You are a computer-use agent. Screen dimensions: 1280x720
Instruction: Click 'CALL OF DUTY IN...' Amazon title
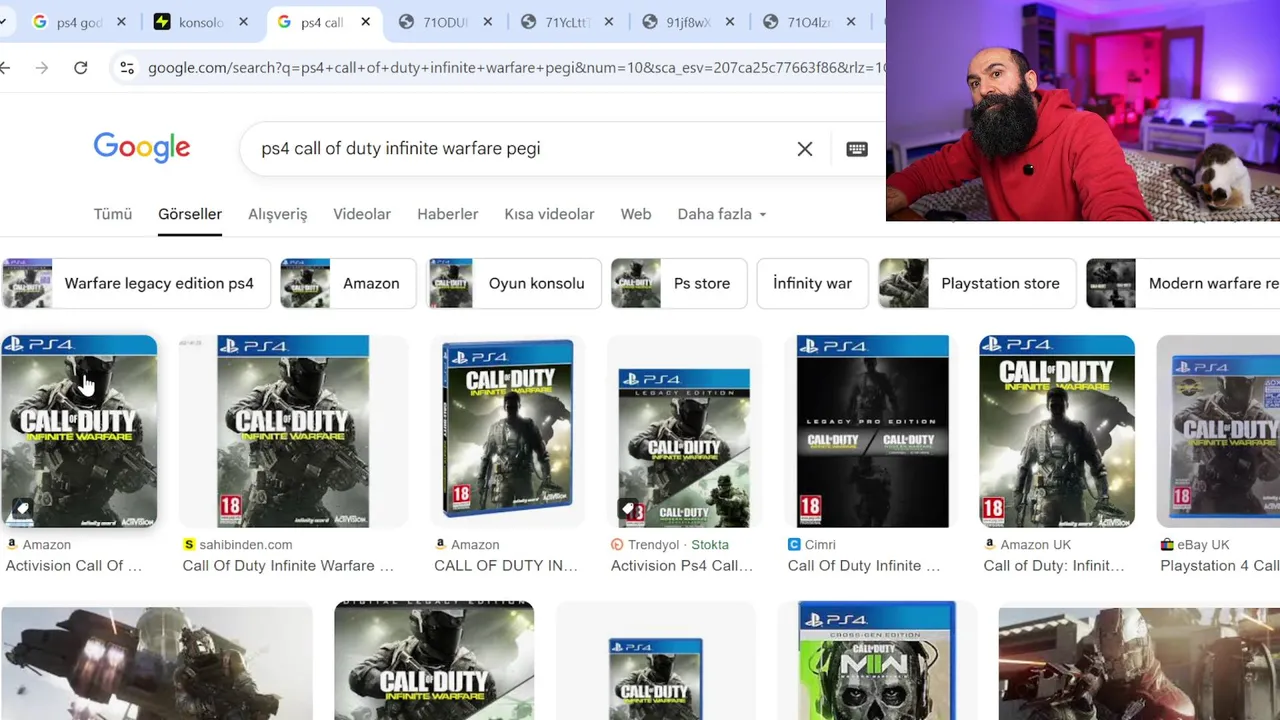pyautogui.click(x=506, y=566)
